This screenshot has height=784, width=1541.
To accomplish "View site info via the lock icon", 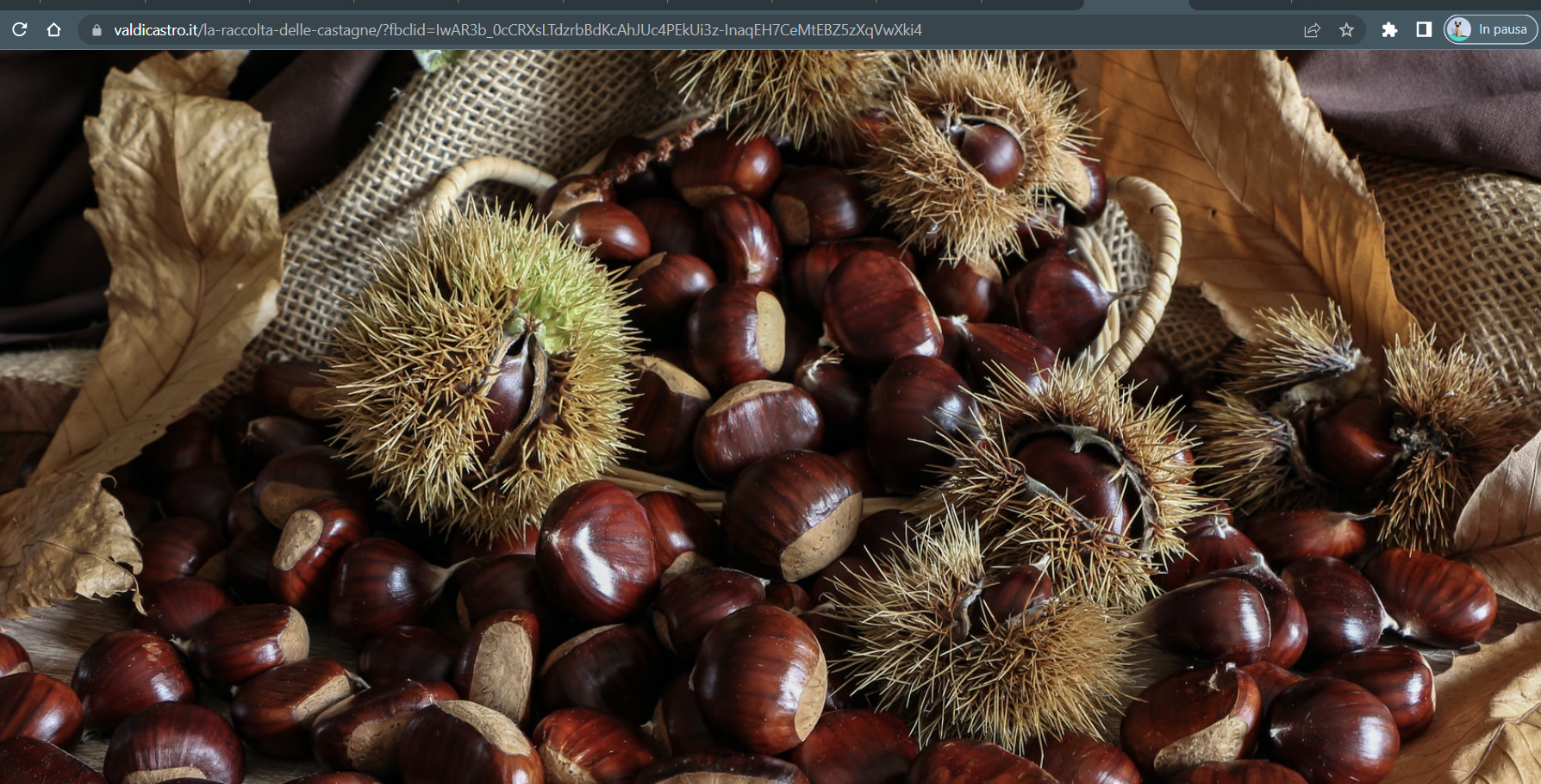I will (97, 30).
